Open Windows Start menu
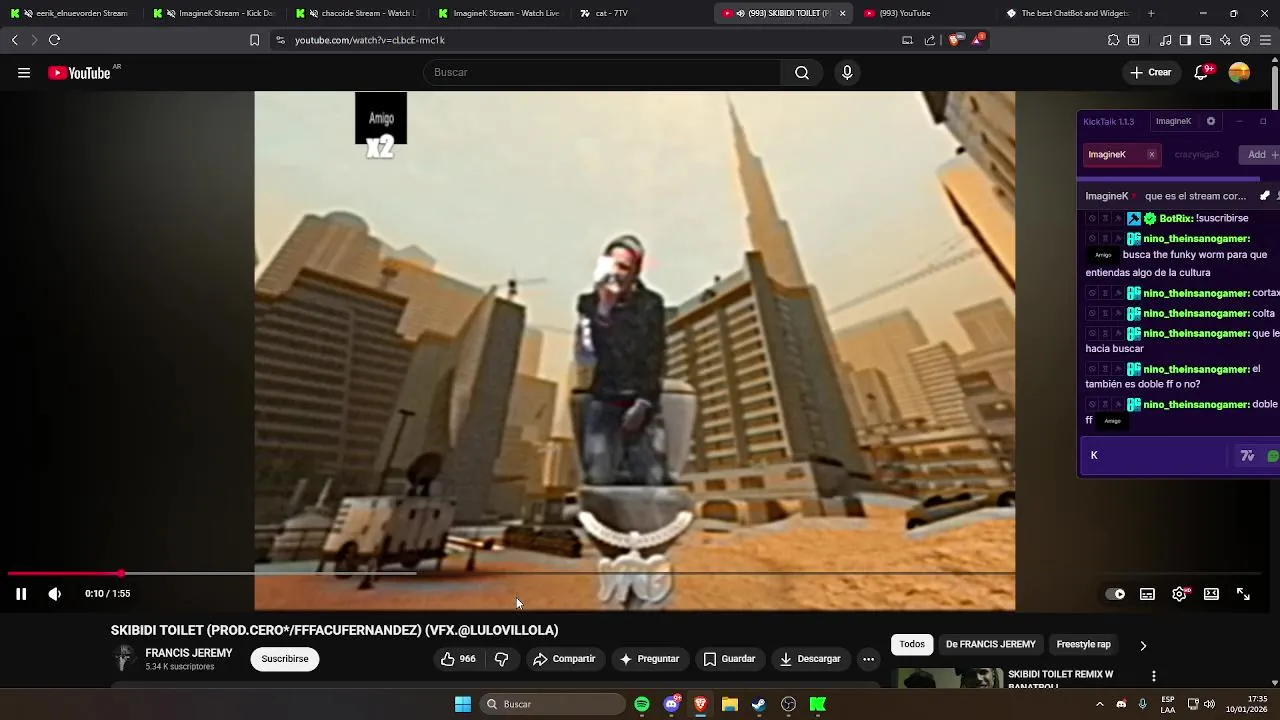This screenshot has width=1280, height=720. point(463,704)
